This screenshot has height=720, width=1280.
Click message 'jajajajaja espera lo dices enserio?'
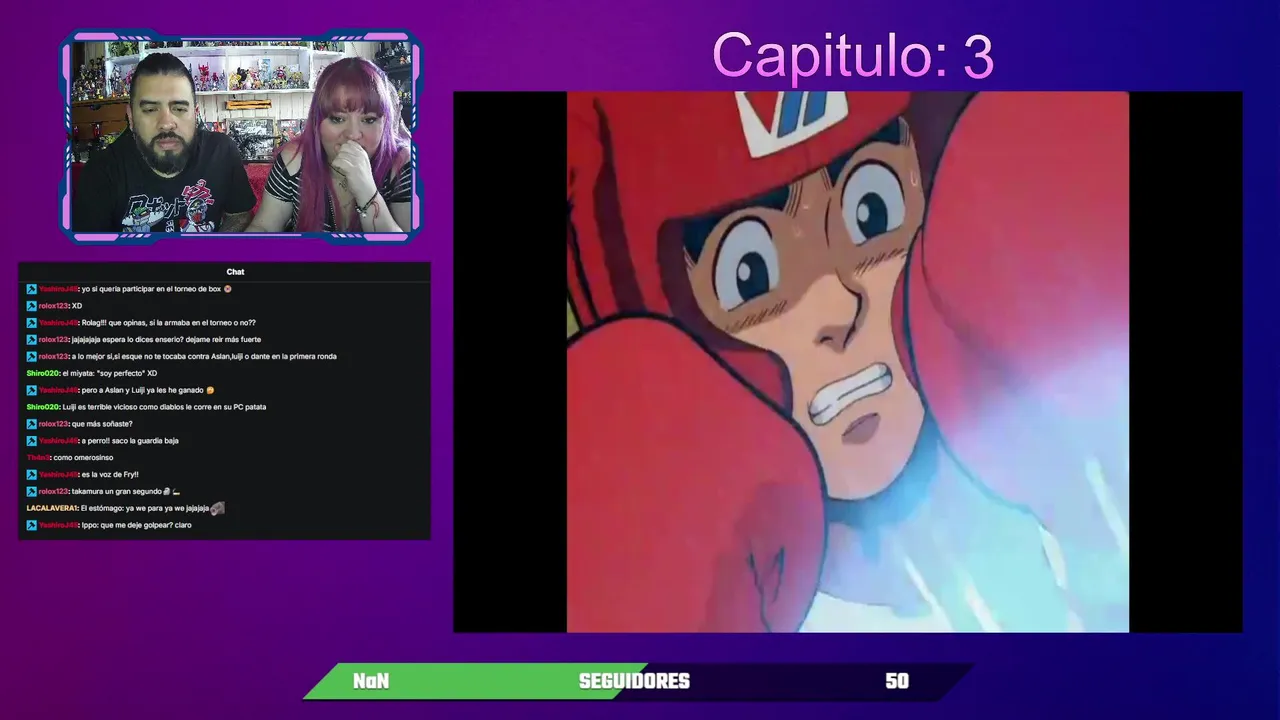point(166,340)
